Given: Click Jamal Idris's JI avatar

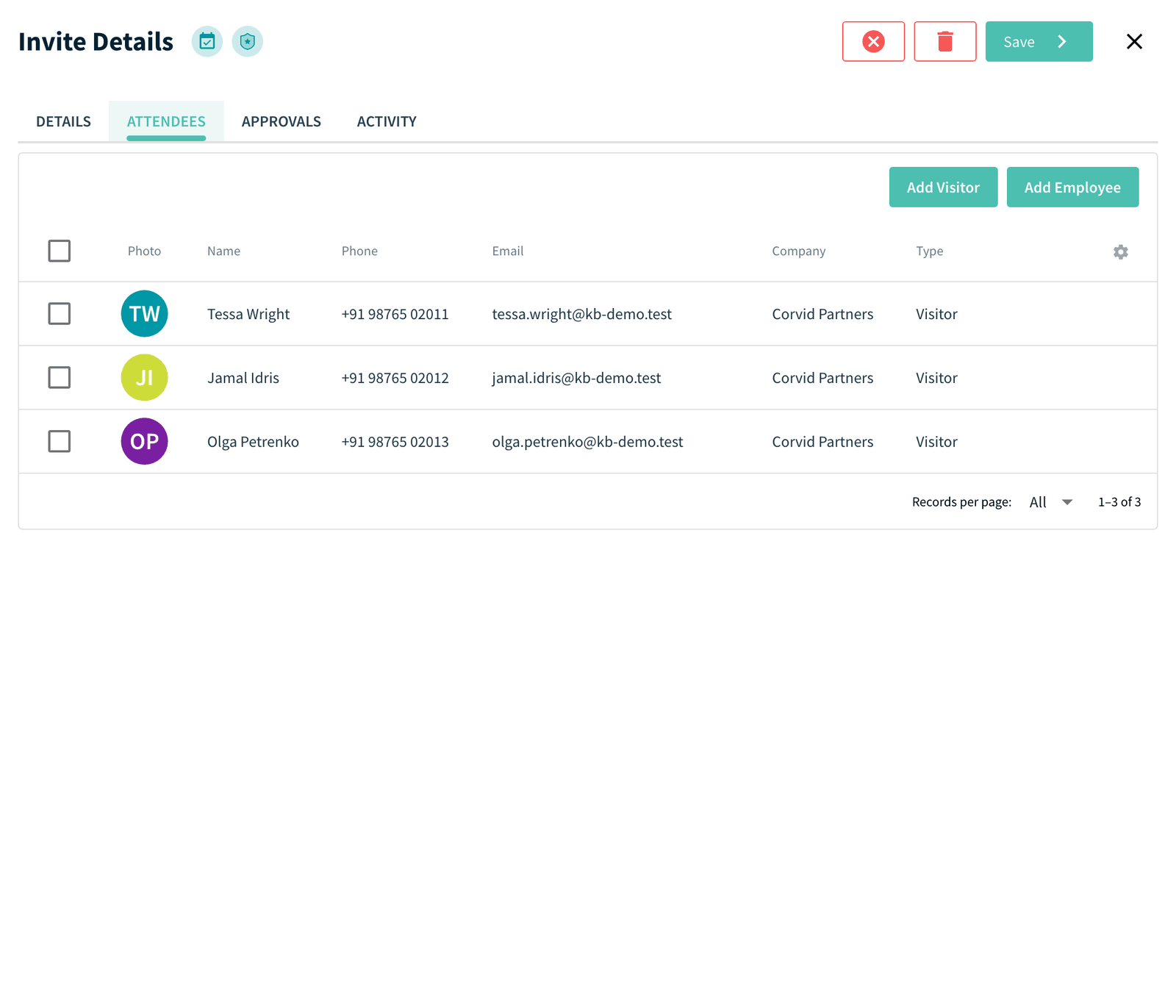Looking at the screenshot, I should 145,378.
